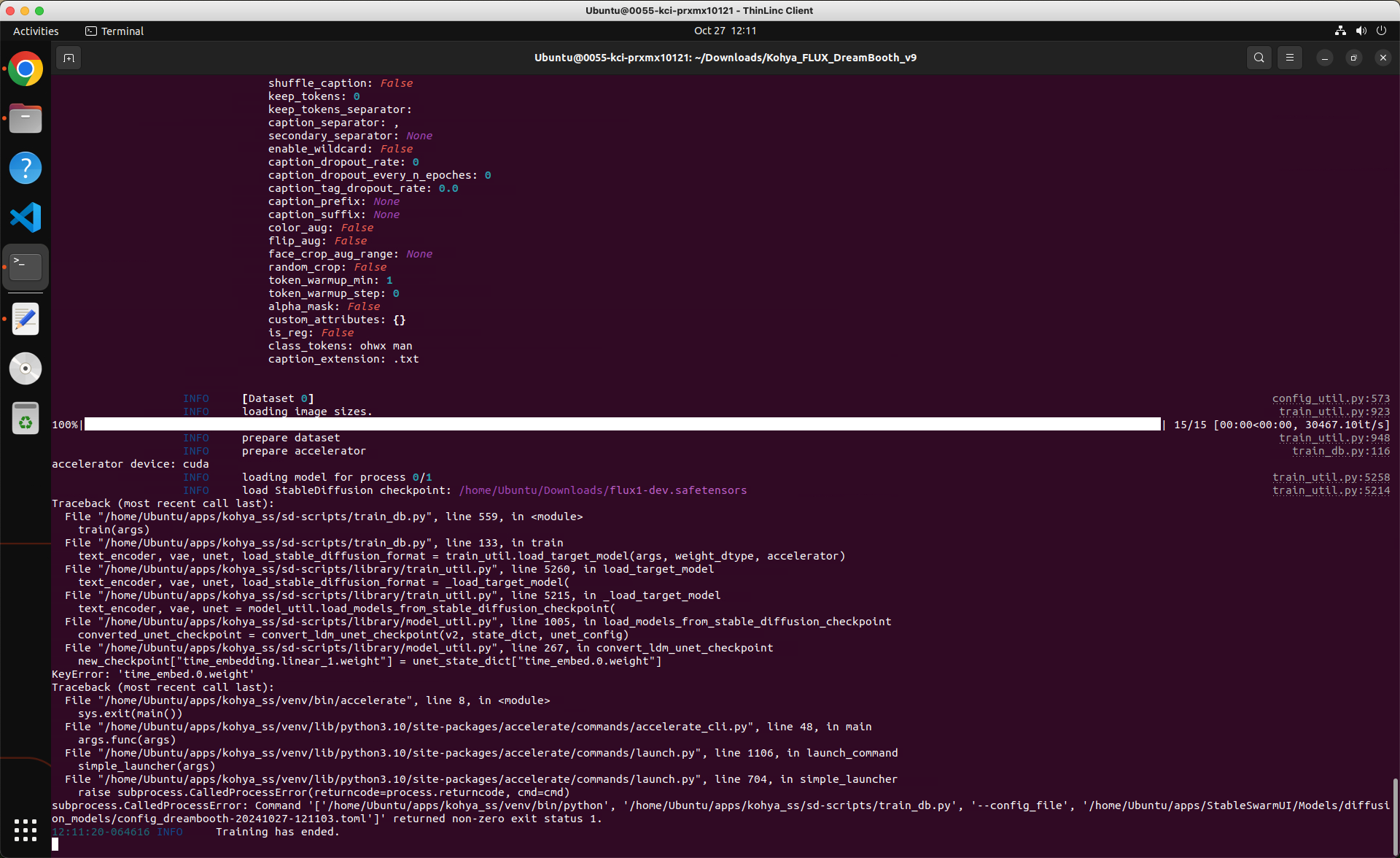Click the volume speaker icon
The height and width of the screenshot is (858, 1400).
tap(1361, 31)
